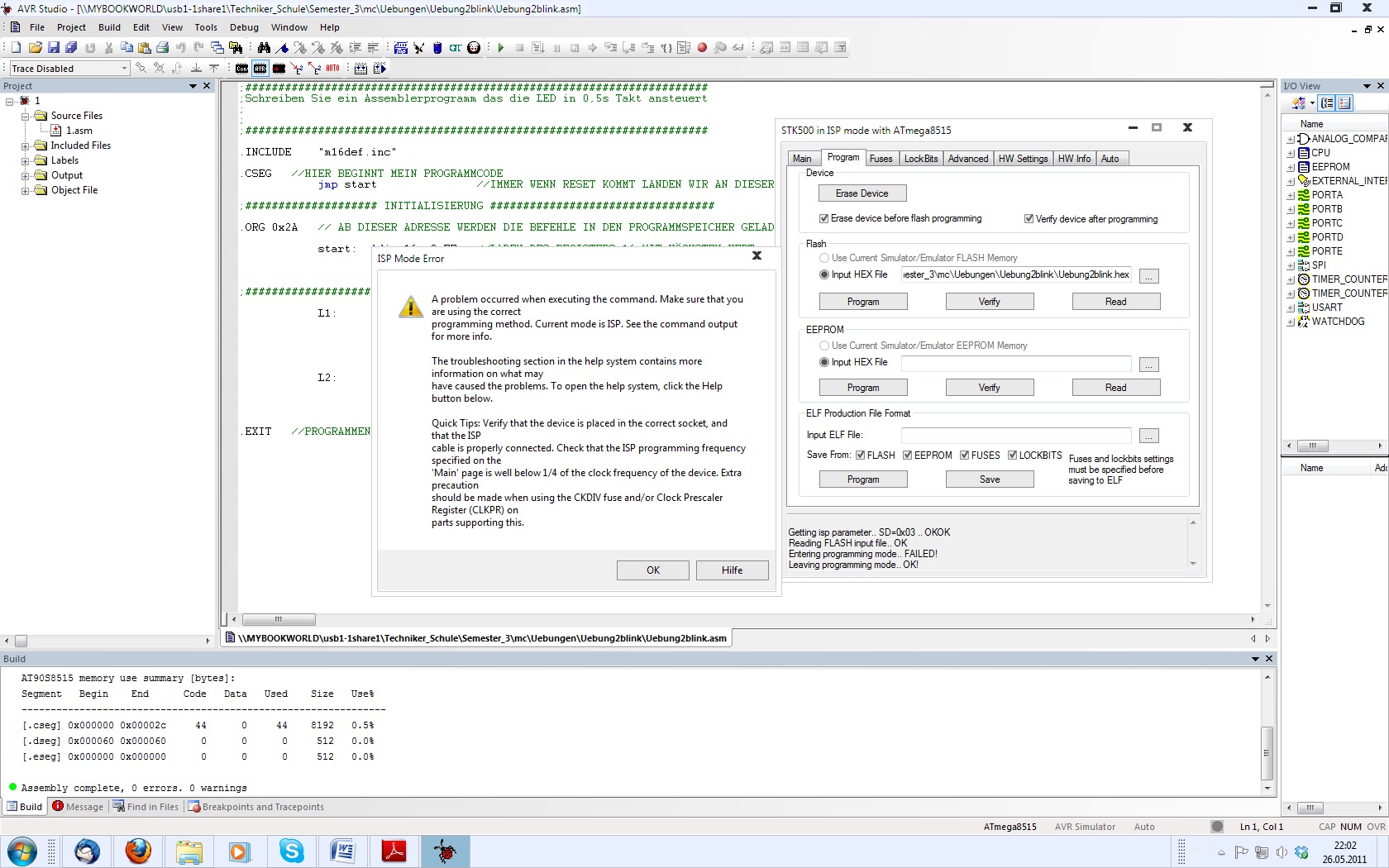Expand WATCHDOG in I/O View
Image resolution: width=1389 pixels, height=868 pixels.
1291,322
